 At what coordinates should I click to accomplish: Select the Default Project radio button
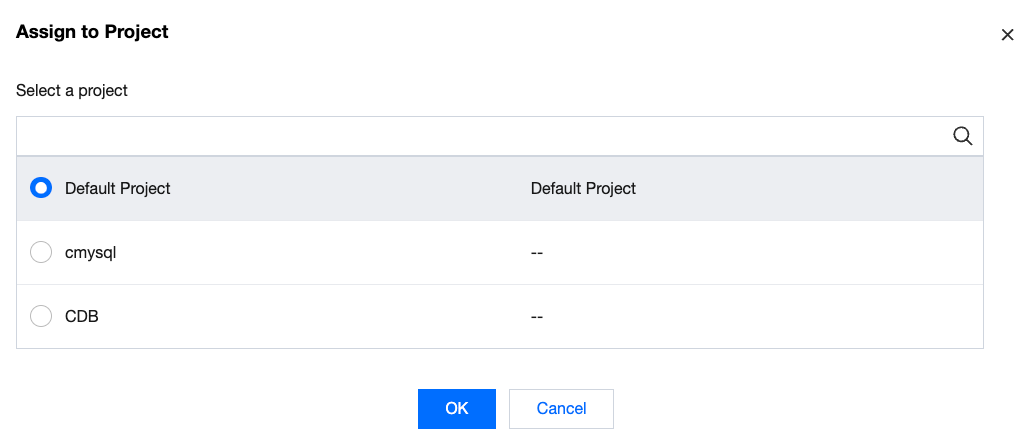[x=41, y=188]
